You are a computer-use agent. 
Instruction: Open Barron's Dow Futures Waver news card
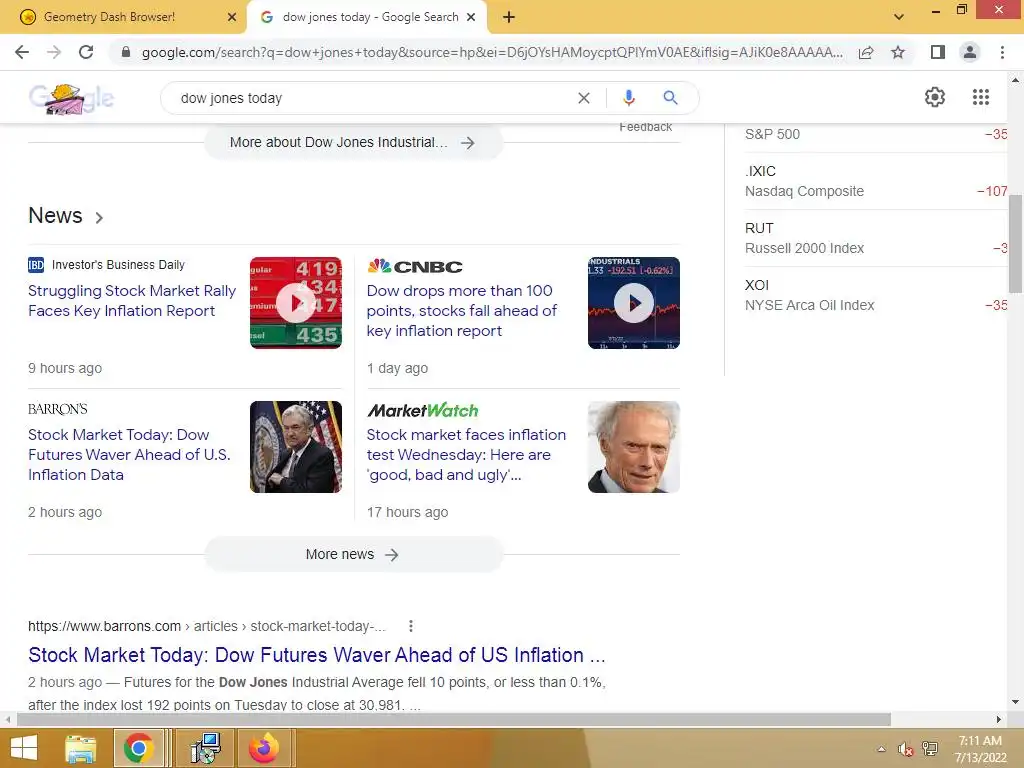pyautogui.click(x=129, y=455)
